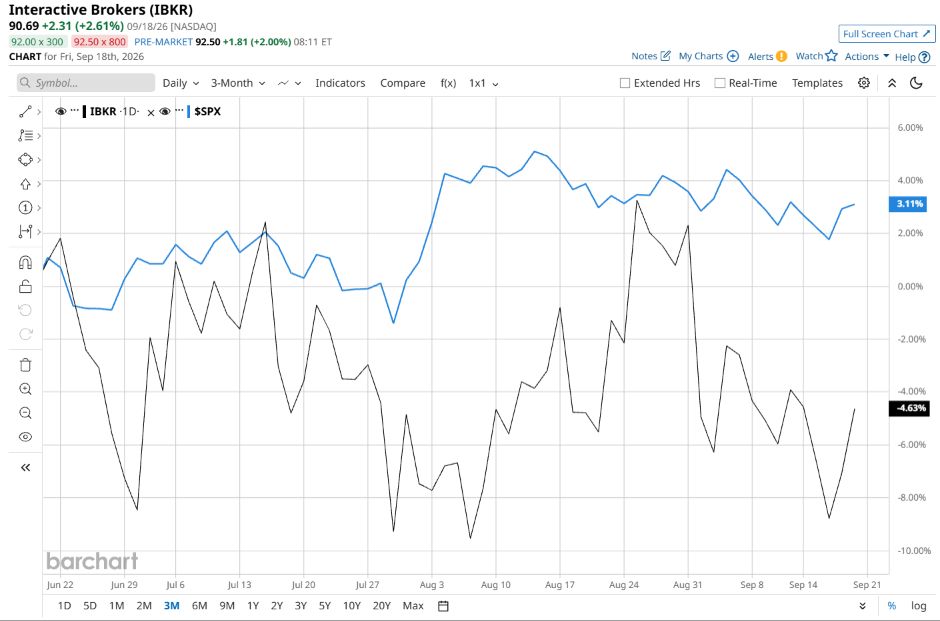Tick the Real-Time checkbox
Viewport: 940px width, 621px height.
[720, 83]
